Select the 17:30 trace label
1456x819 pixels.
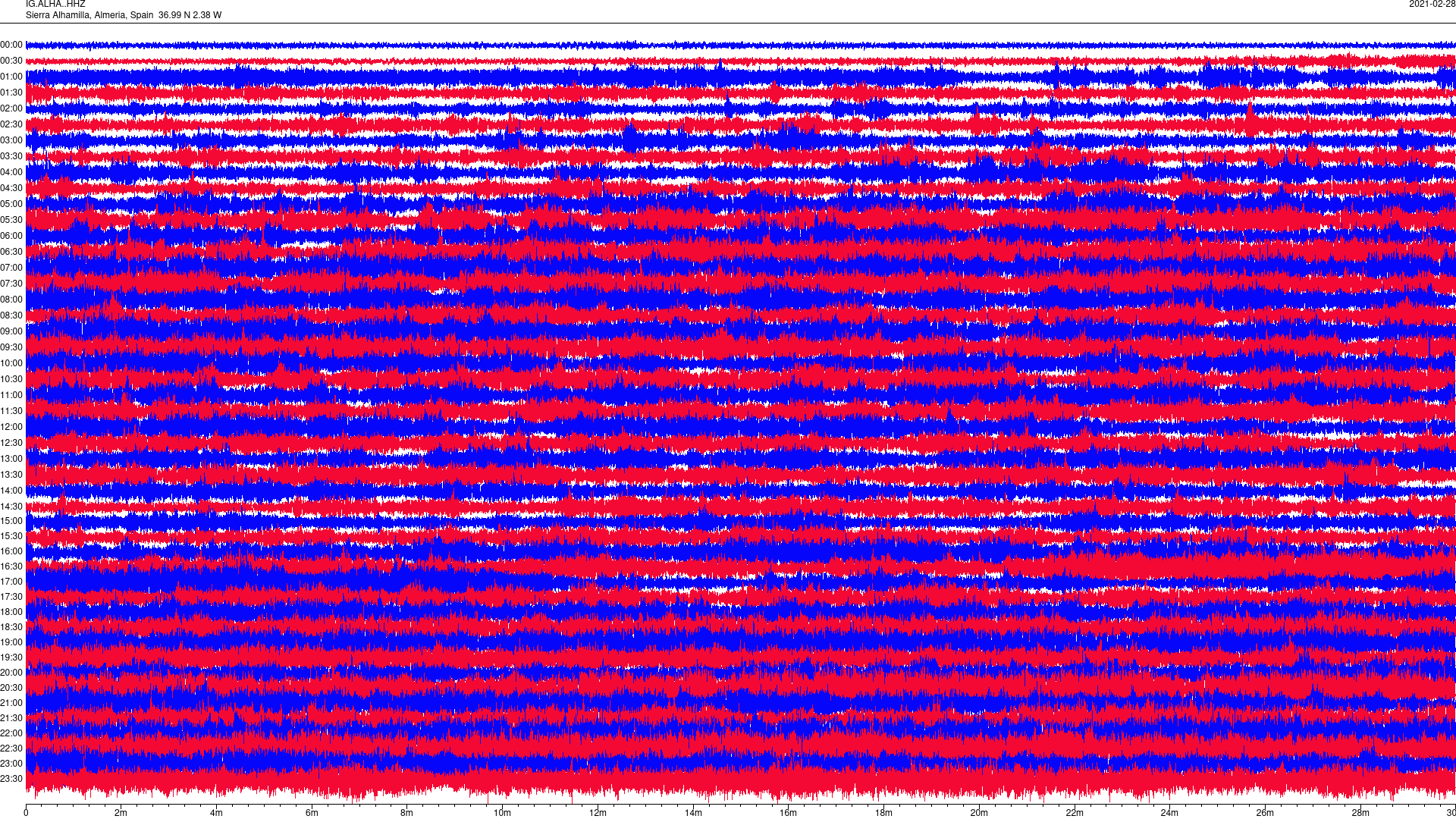[11, 598]
